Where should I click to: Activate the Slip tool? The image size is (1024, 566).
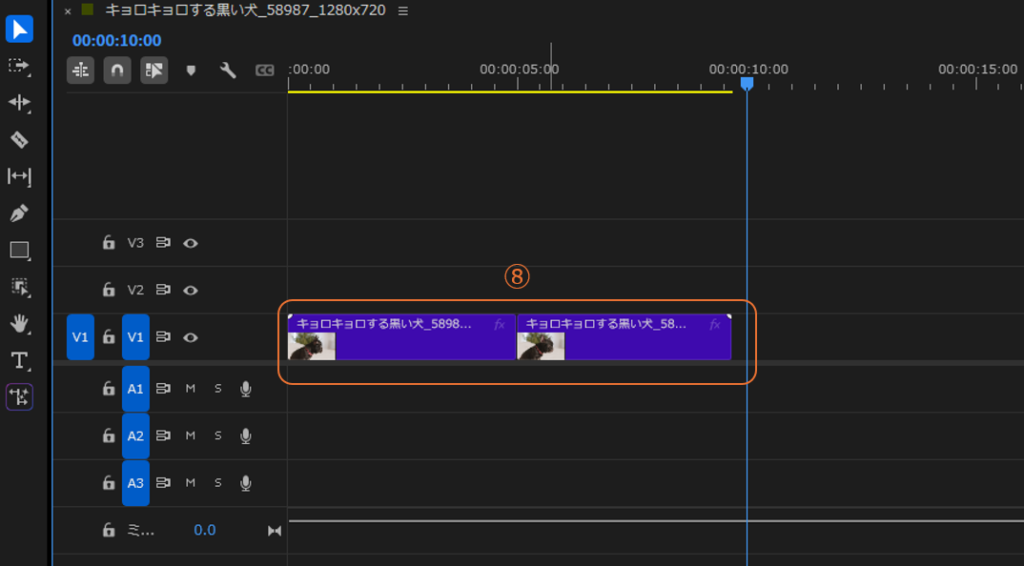coord(19,177)
